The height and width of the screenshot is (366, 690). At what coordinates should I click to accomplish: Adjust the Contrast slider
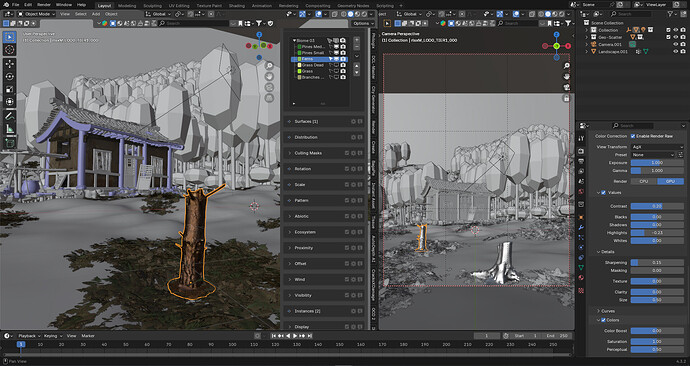coord(657,206)
